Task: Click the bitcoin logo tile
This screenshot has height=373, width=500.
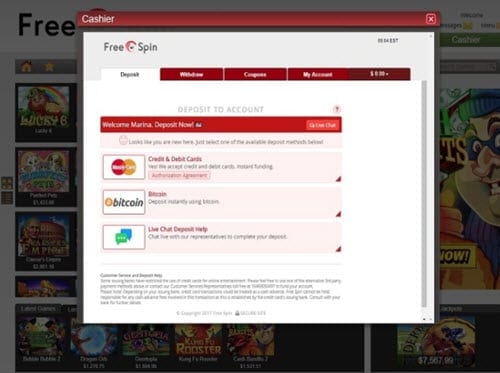Action: point(124,202)
